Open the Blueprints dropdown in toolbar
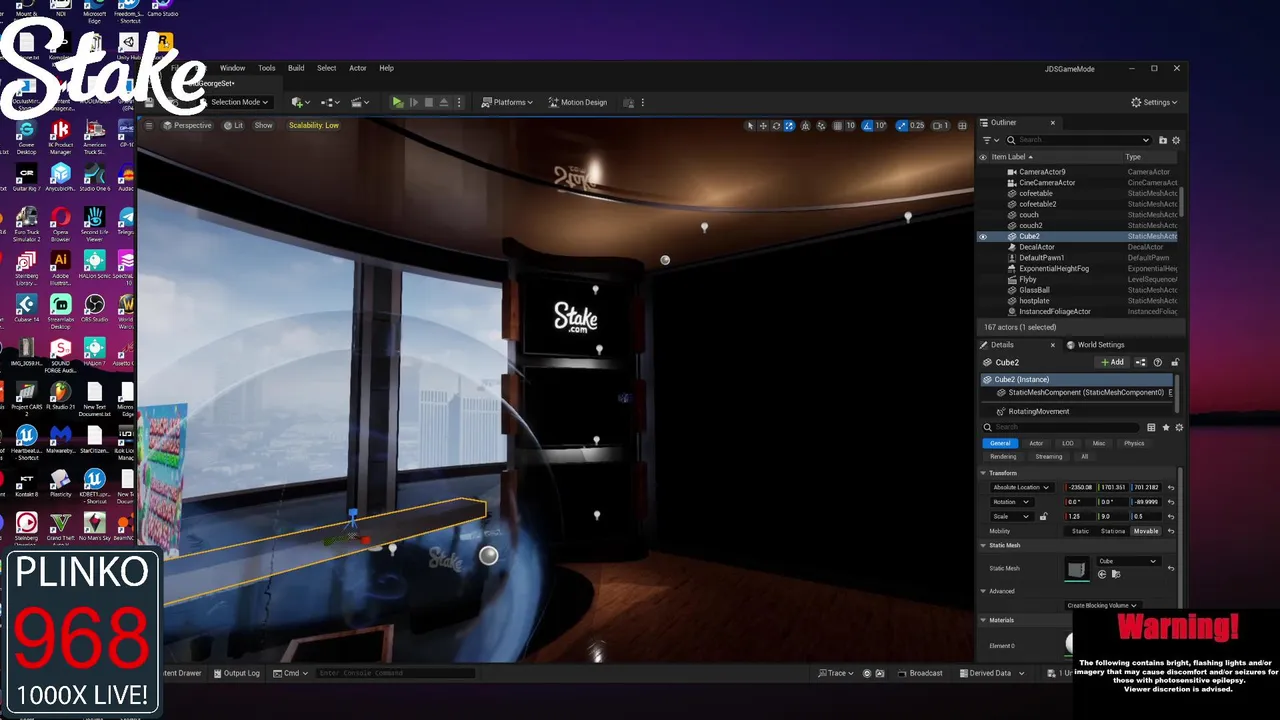Screen dimensions: 1280x720 (330, 102)
